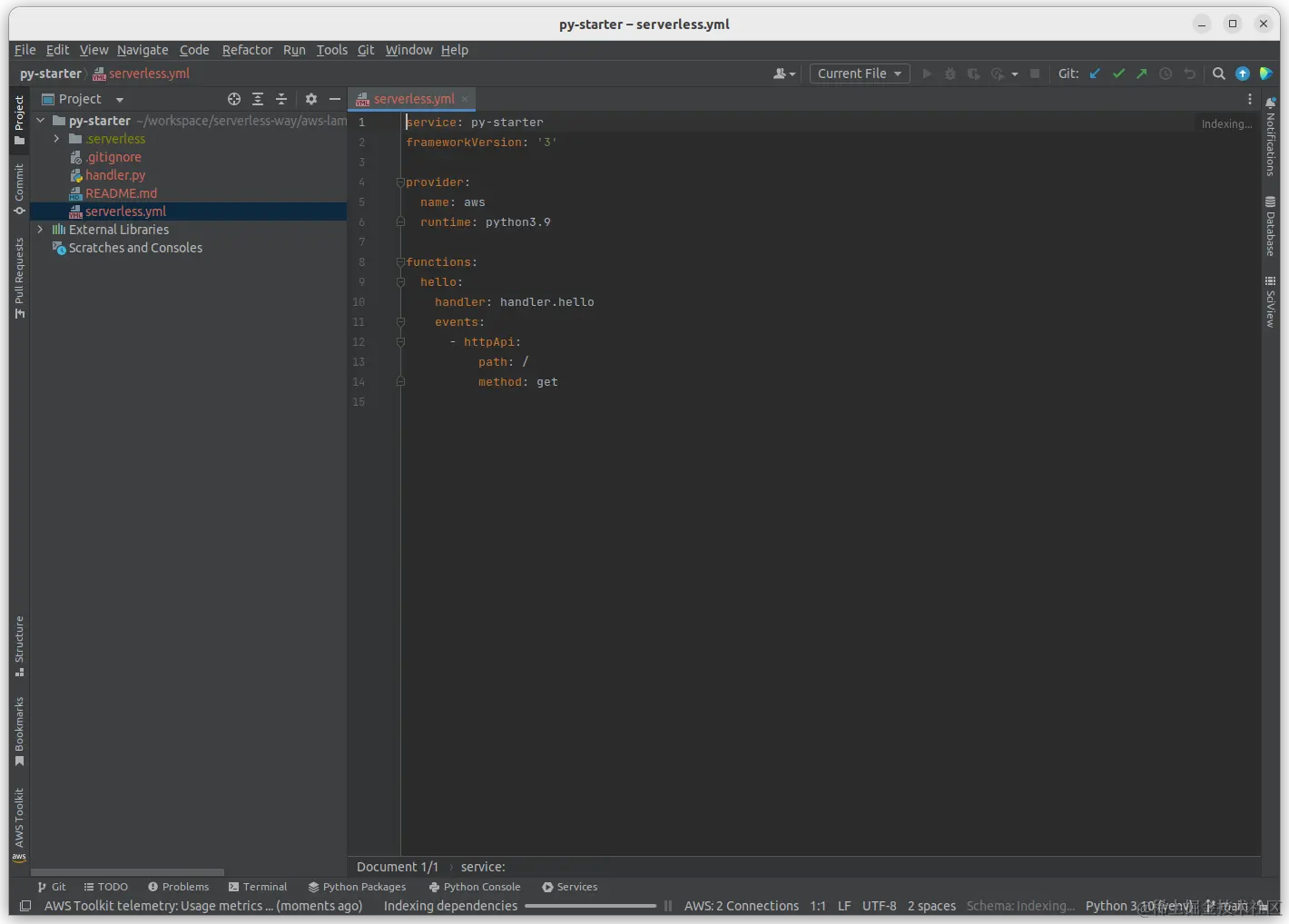Viewport: 1289px width, 924px height.
Task: Click Collapse All icon in Project panel
Action: pos(281,99)
